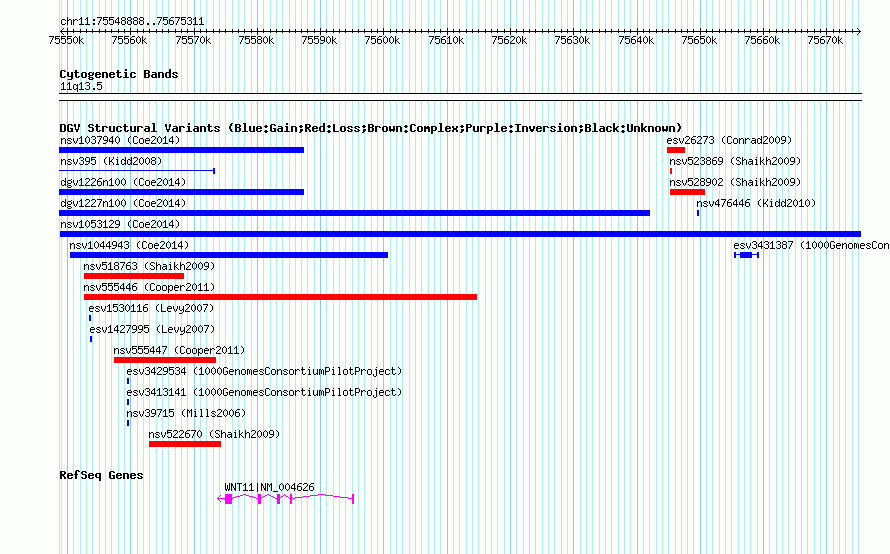The image size is (890, 554).
Task: Open the nsv518763 (Shaikh2009) label
Action: click(149, 266)
